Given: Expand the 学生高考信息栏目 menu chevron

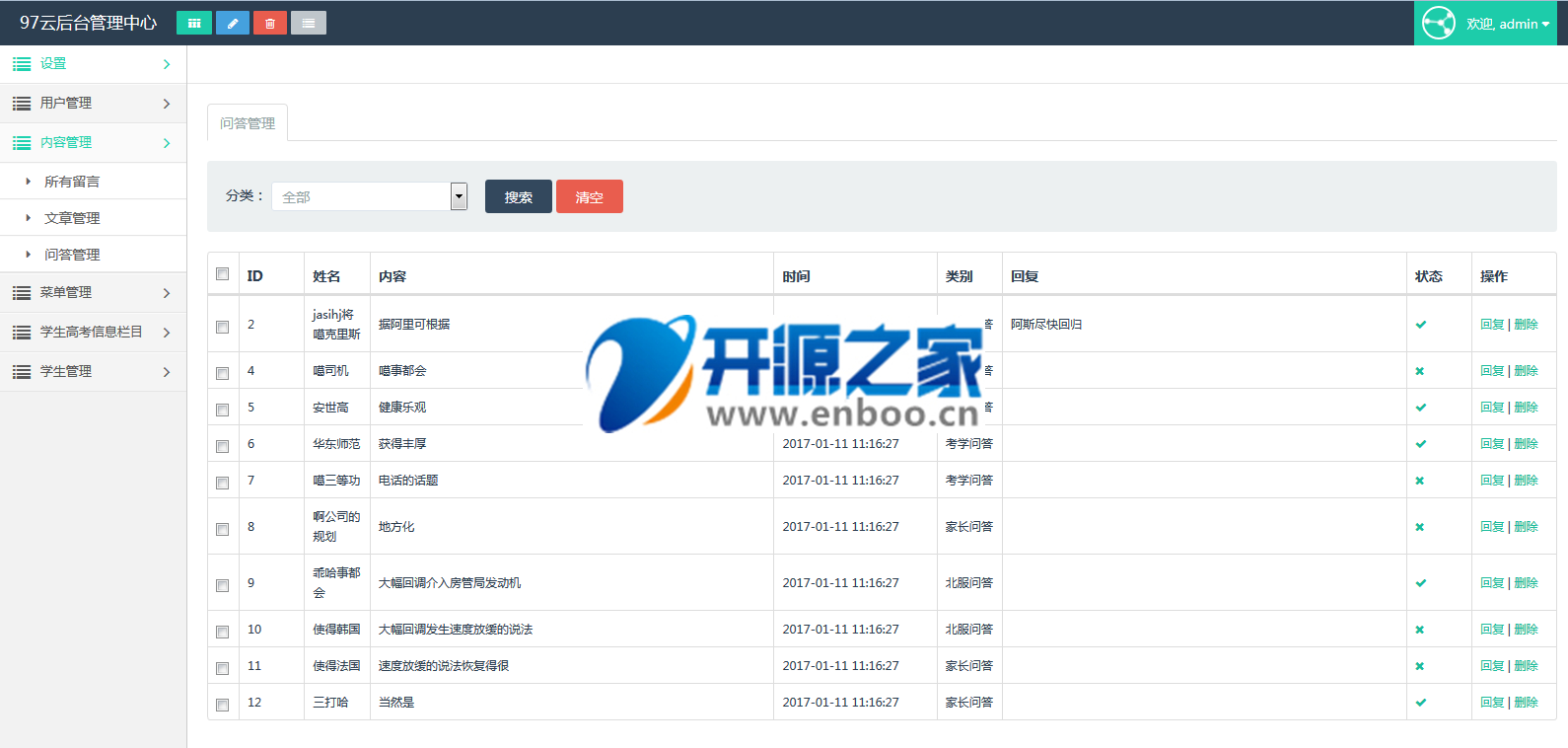Looking at the screenshot, I should coord(167,333).
